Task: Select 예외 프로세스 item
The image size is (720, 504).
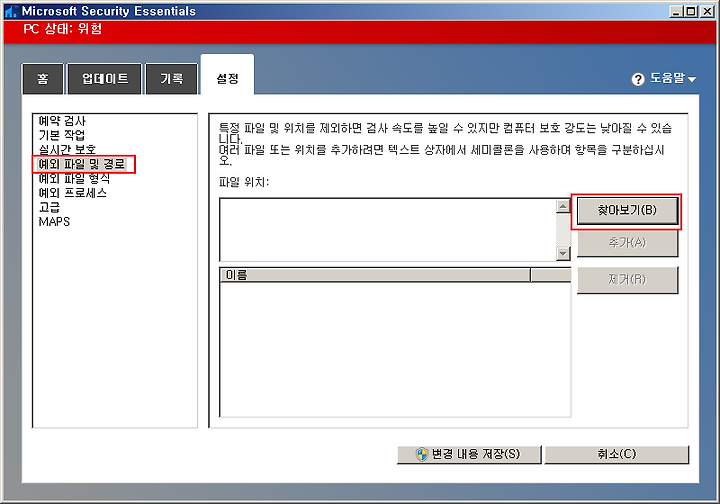Action: [73, 193]
